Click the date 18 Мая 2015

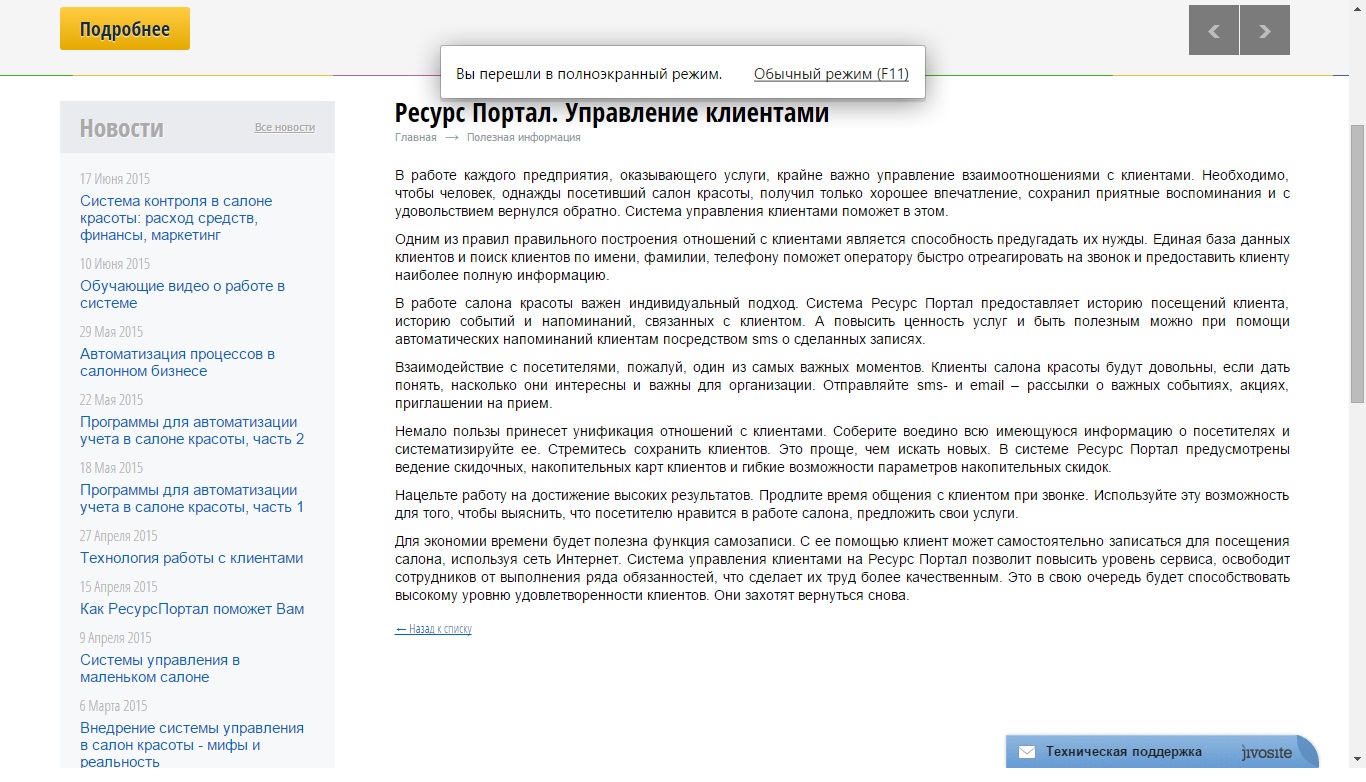pyautogui.click(x=111, y=468)
